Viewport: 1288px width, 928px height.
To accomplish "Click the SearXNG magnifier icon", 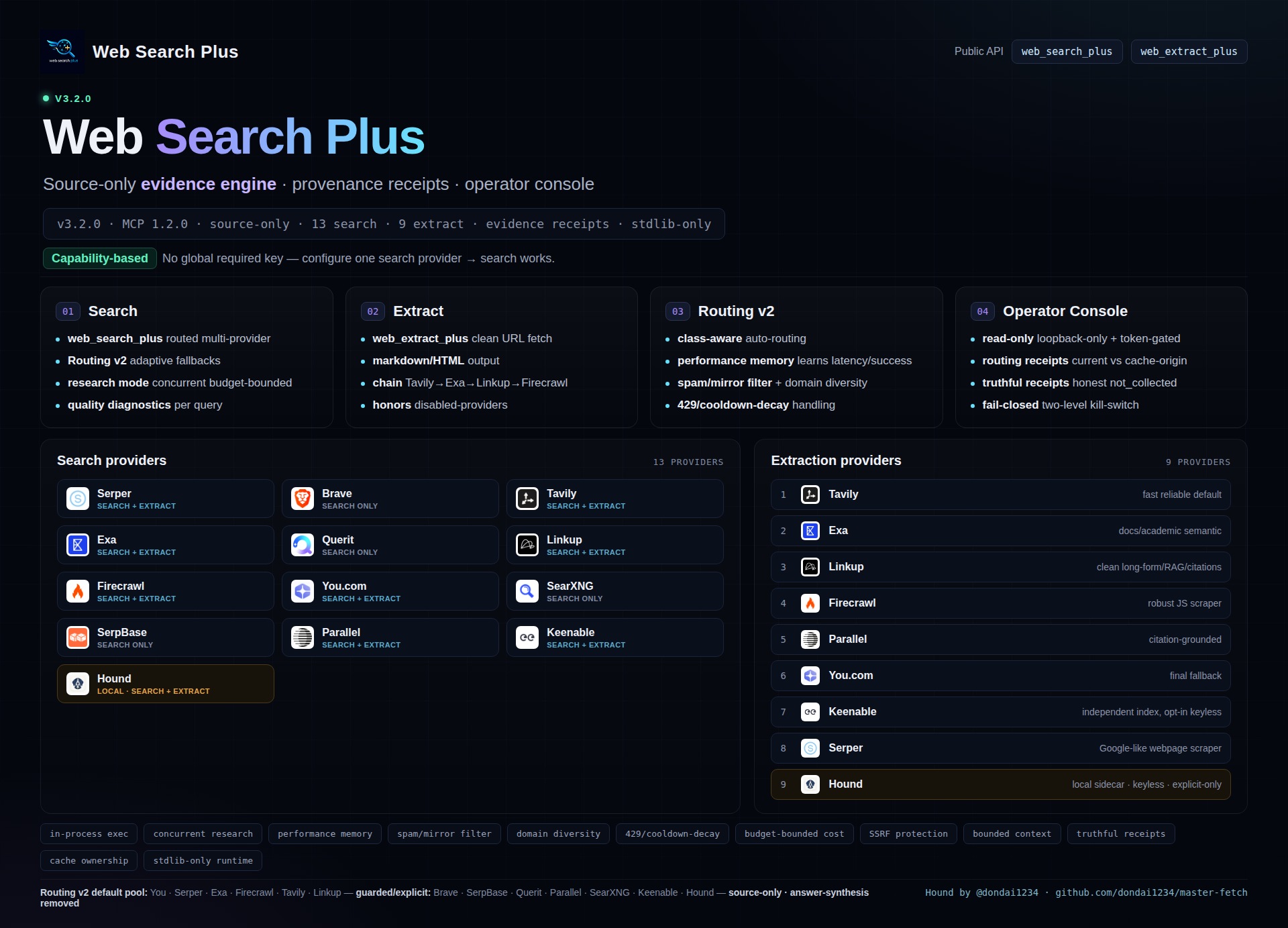I will pyautogui.click(x=527, y=591).
